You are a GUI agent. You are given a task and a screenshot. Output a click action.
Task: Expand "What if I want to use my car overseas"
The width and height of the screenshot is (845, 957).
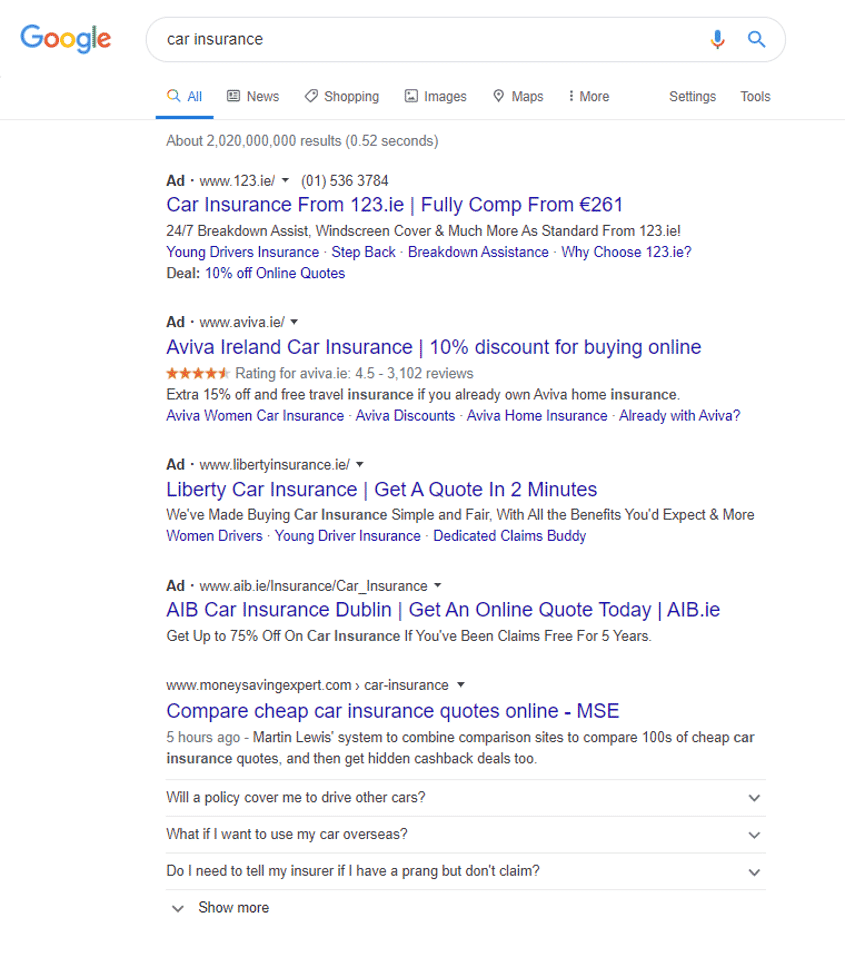pyautogui.click(x=465, y=834)
